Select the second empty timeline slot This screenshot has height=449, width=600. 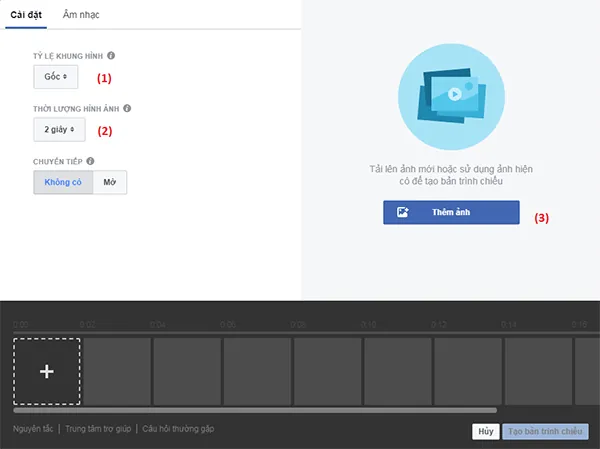[x=188, y=371]
